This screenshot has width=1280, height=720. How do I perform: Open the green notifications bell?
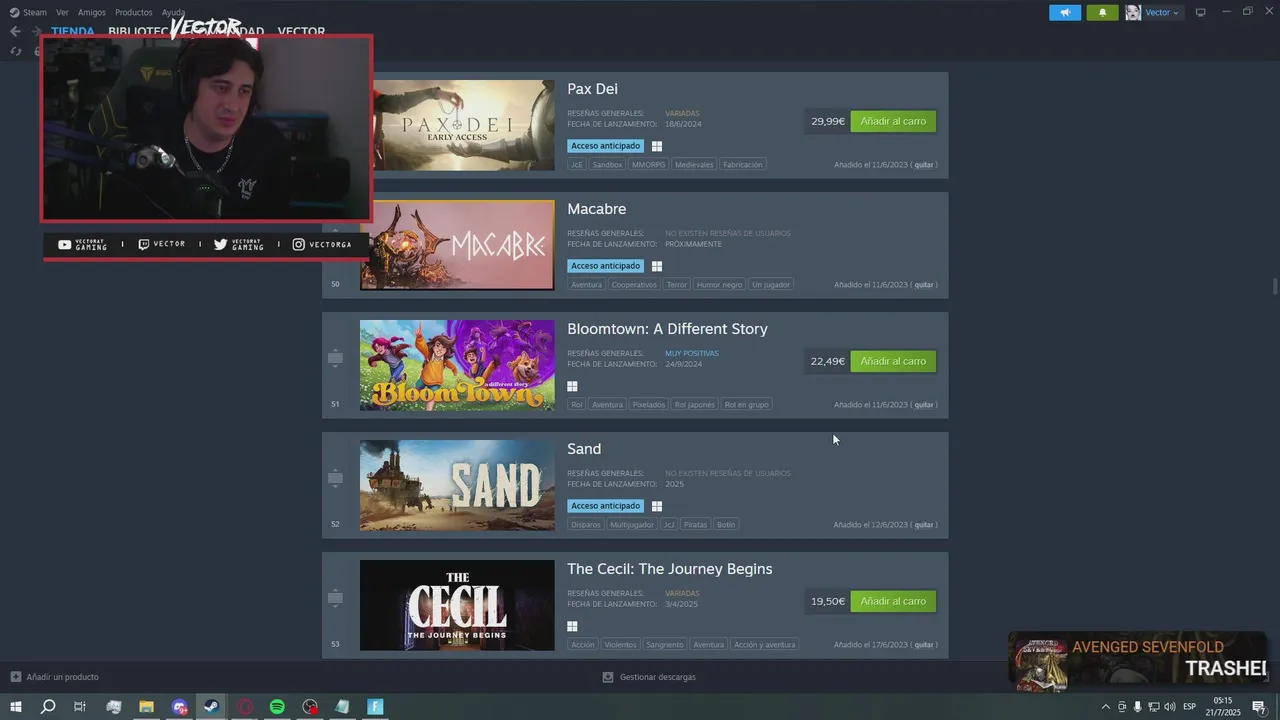click(x=1102, y=12)
